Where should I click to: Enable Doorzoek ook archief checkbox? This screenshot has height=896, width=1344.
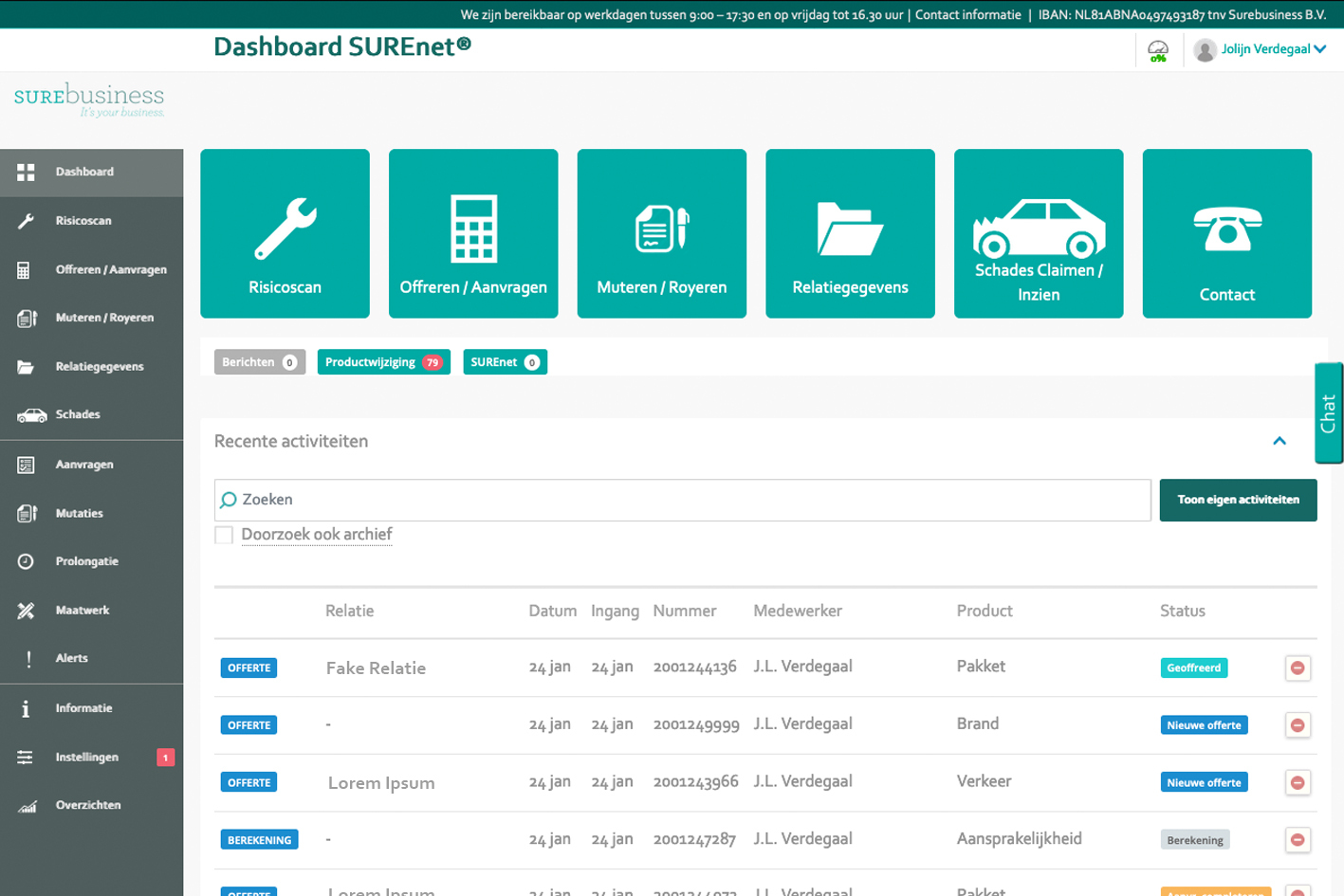tap(225, 535)
